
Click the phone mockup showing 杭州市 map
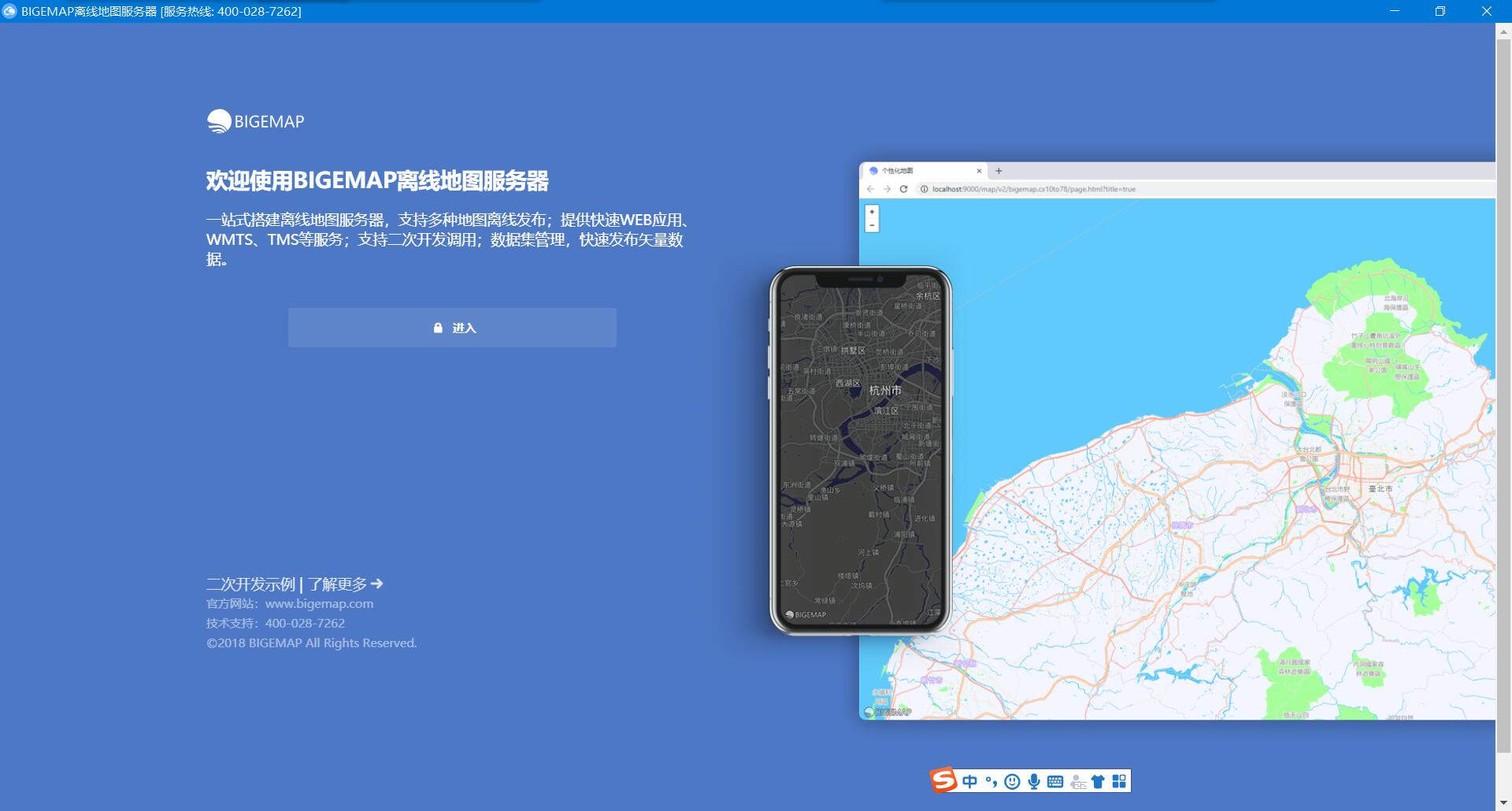coord(860,450)
